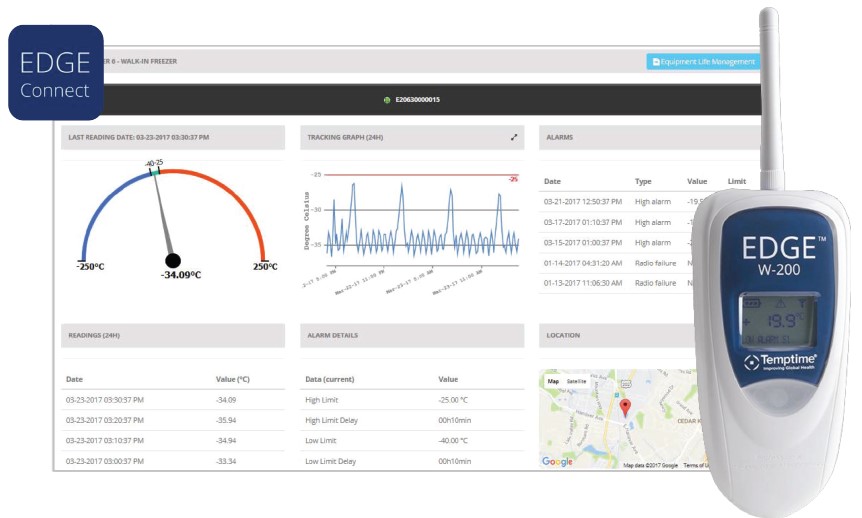The image size is (862, 518).
Task: Click the Location panel header
Action: tap(618, 335)
